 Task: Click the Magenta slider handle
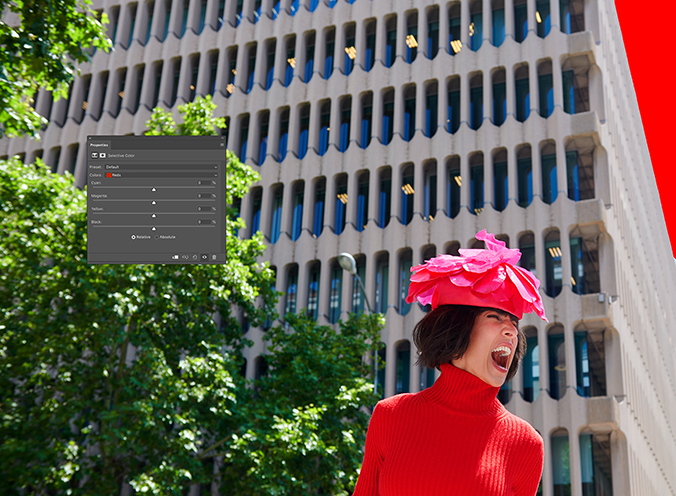(x=153, y=203)
